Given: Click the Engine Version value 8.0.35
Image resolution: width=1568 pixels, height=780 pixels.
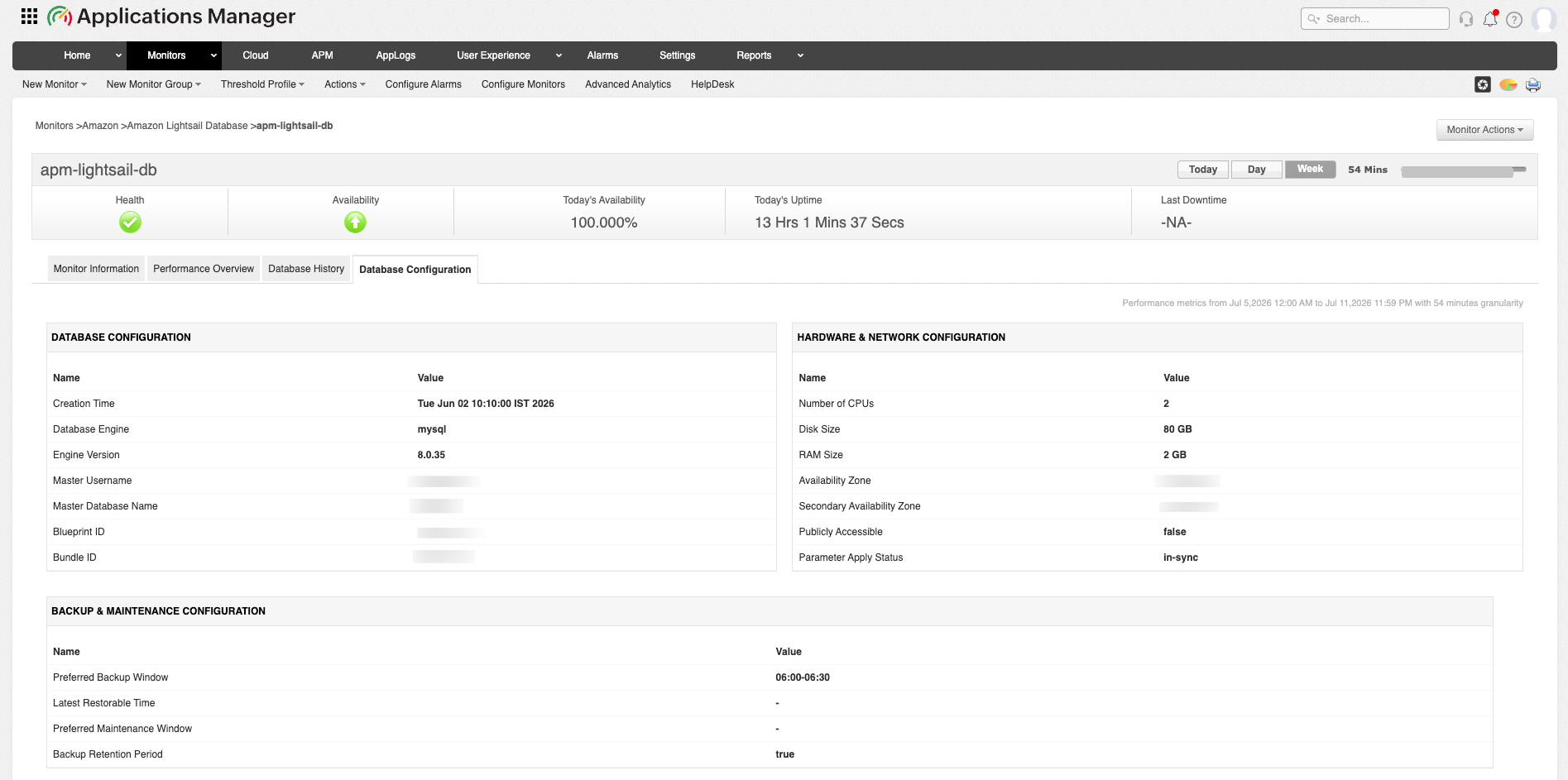Looking at the screenshot, I should click(431, 455).
